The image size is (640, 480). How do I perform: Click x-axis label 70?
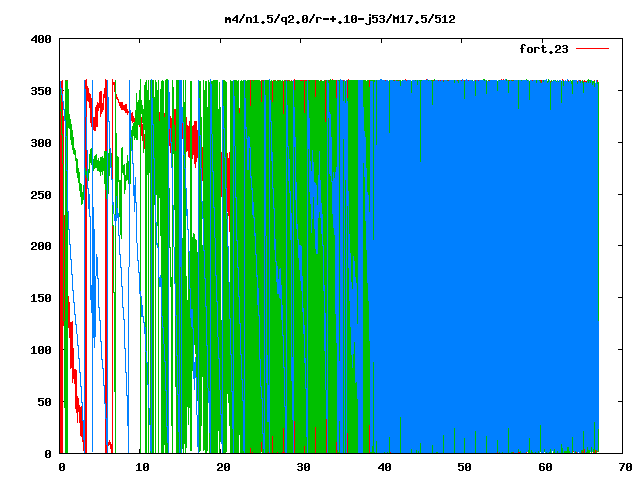click(x=625, y=467)
